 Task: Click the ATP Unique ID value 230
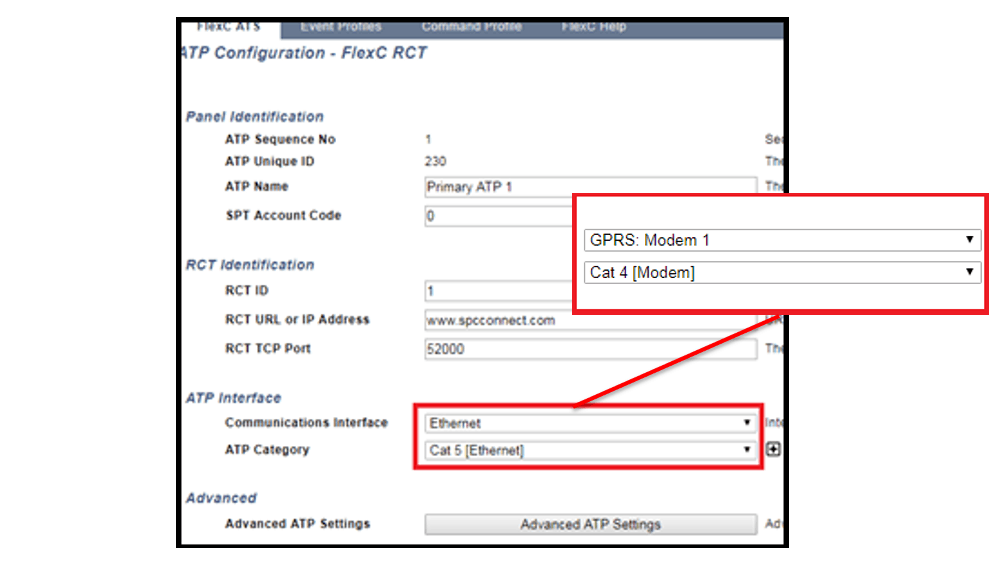(436, 162)
